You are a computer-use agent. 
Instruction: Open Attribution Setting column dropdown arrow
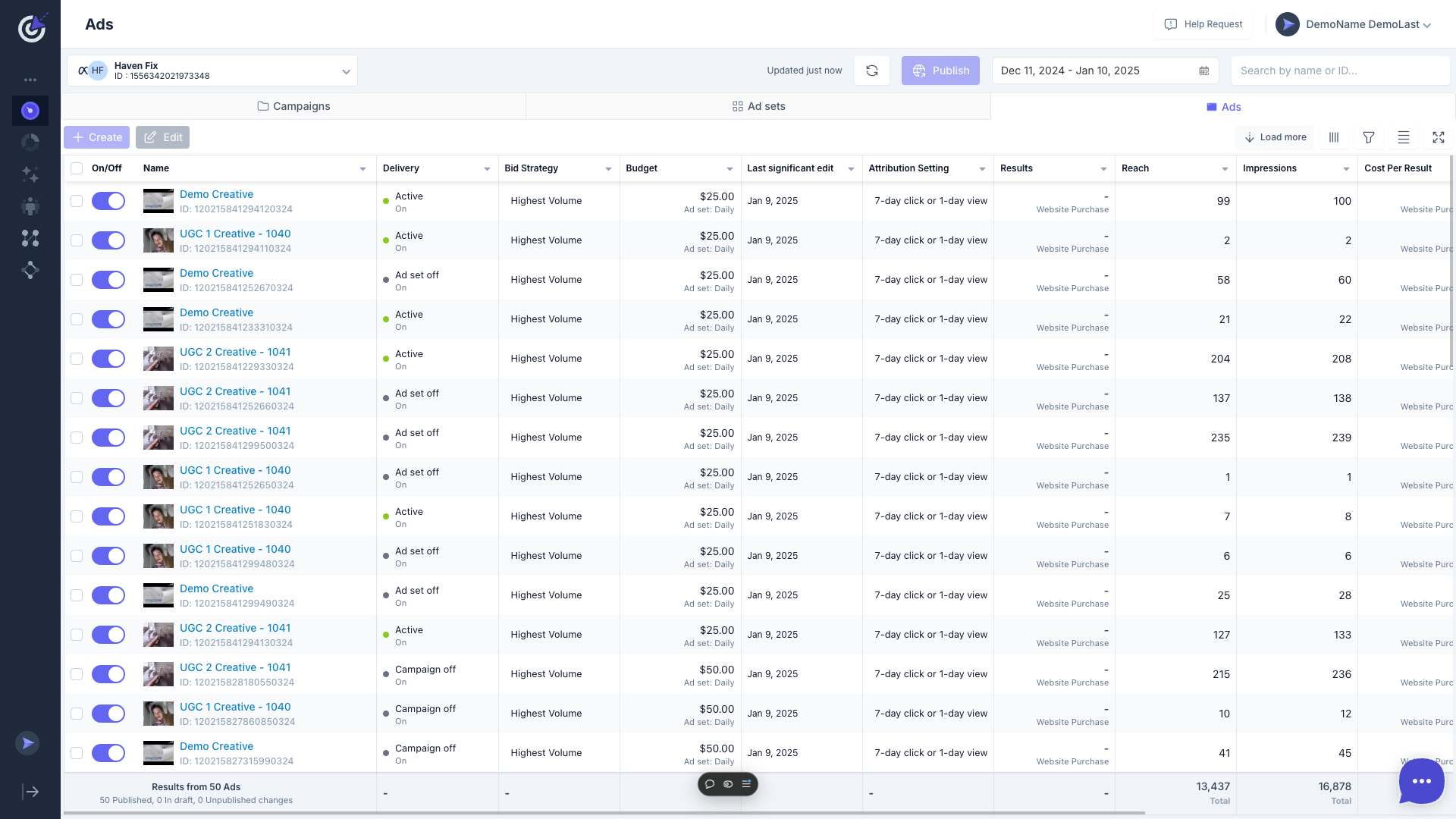tap(982, 168)
